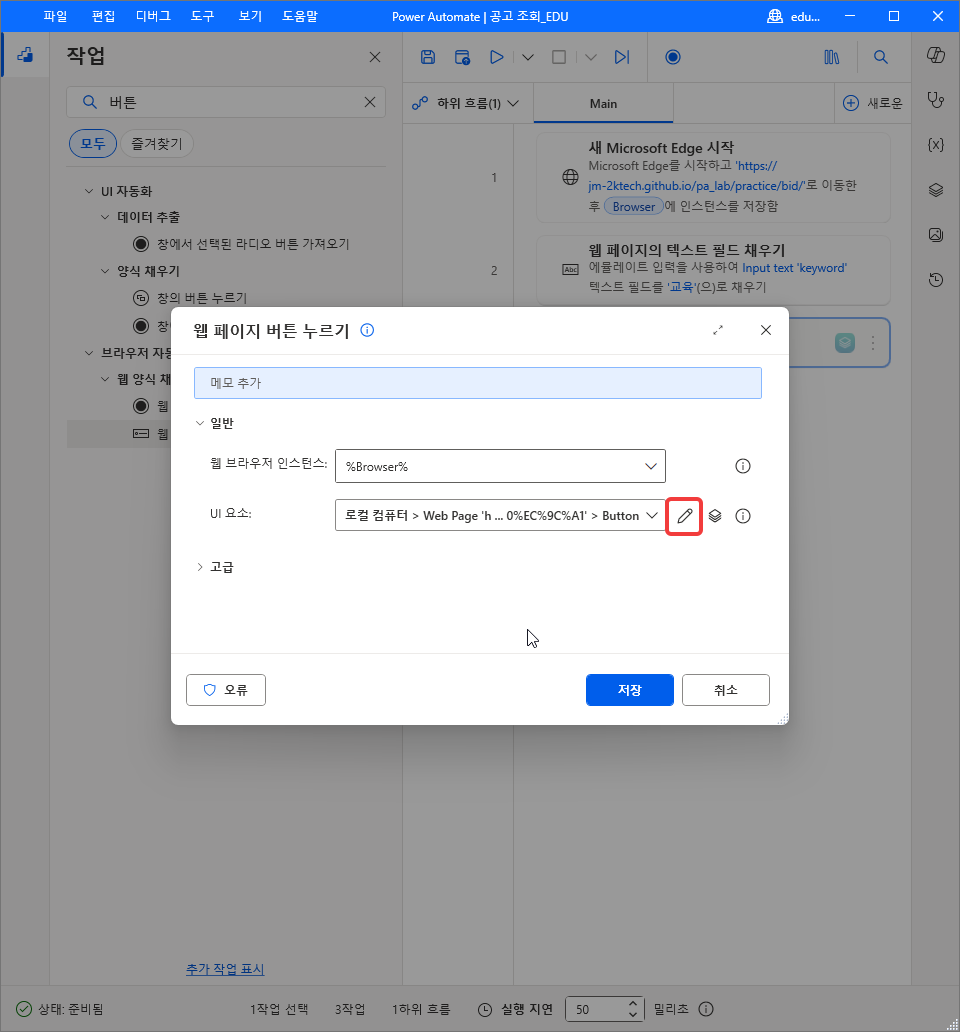Save the flow with the disk icon

tap(428, 57)
